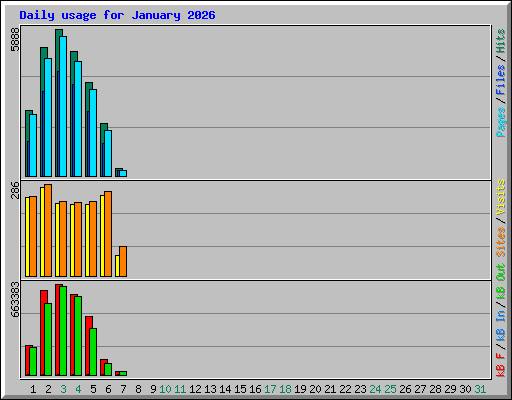The image size is (512, 400).
Task: Click day 29 on the x-axis
Action: click(450, 389)
